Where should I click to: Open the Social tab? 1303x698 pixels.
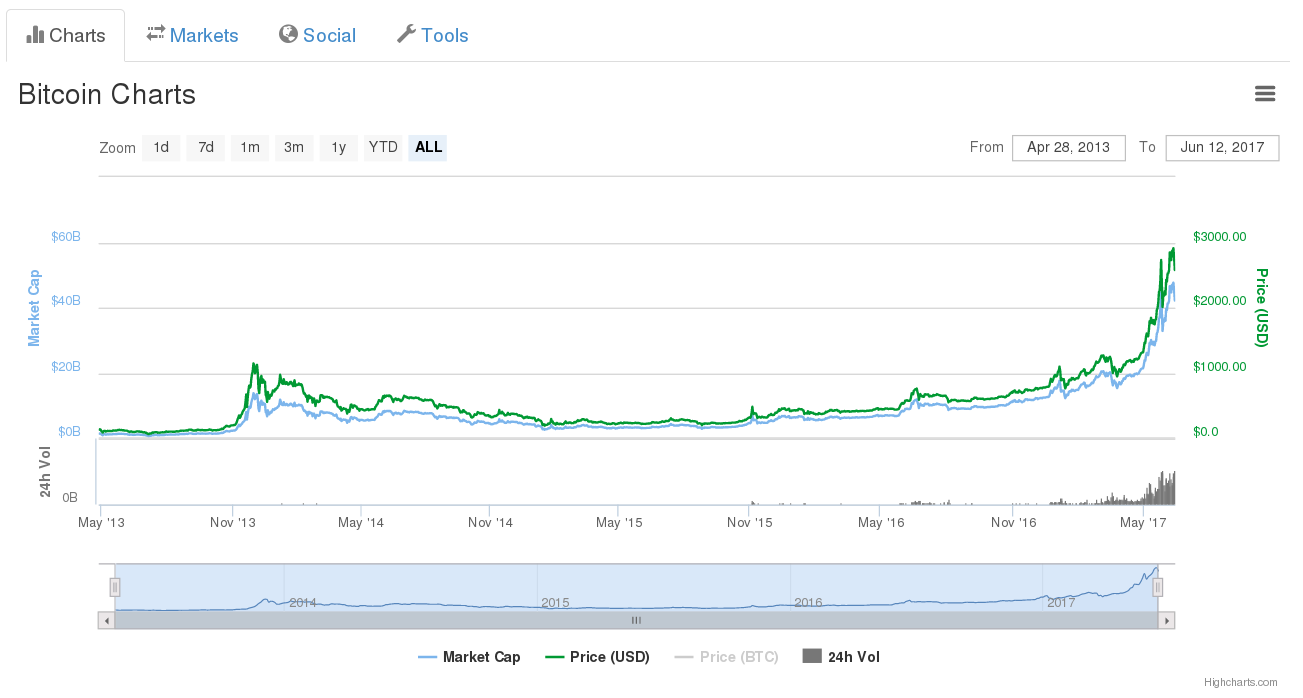[318, 36]
